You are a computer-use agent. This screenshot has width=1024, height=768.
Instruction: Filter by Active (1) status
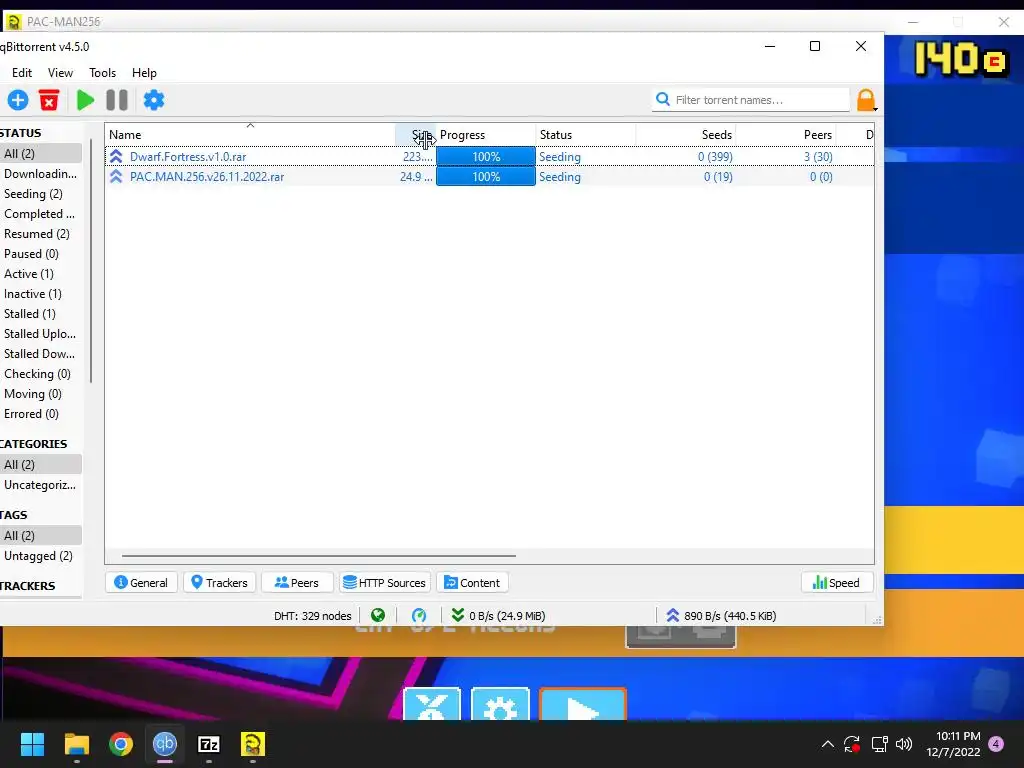(40, 274)
